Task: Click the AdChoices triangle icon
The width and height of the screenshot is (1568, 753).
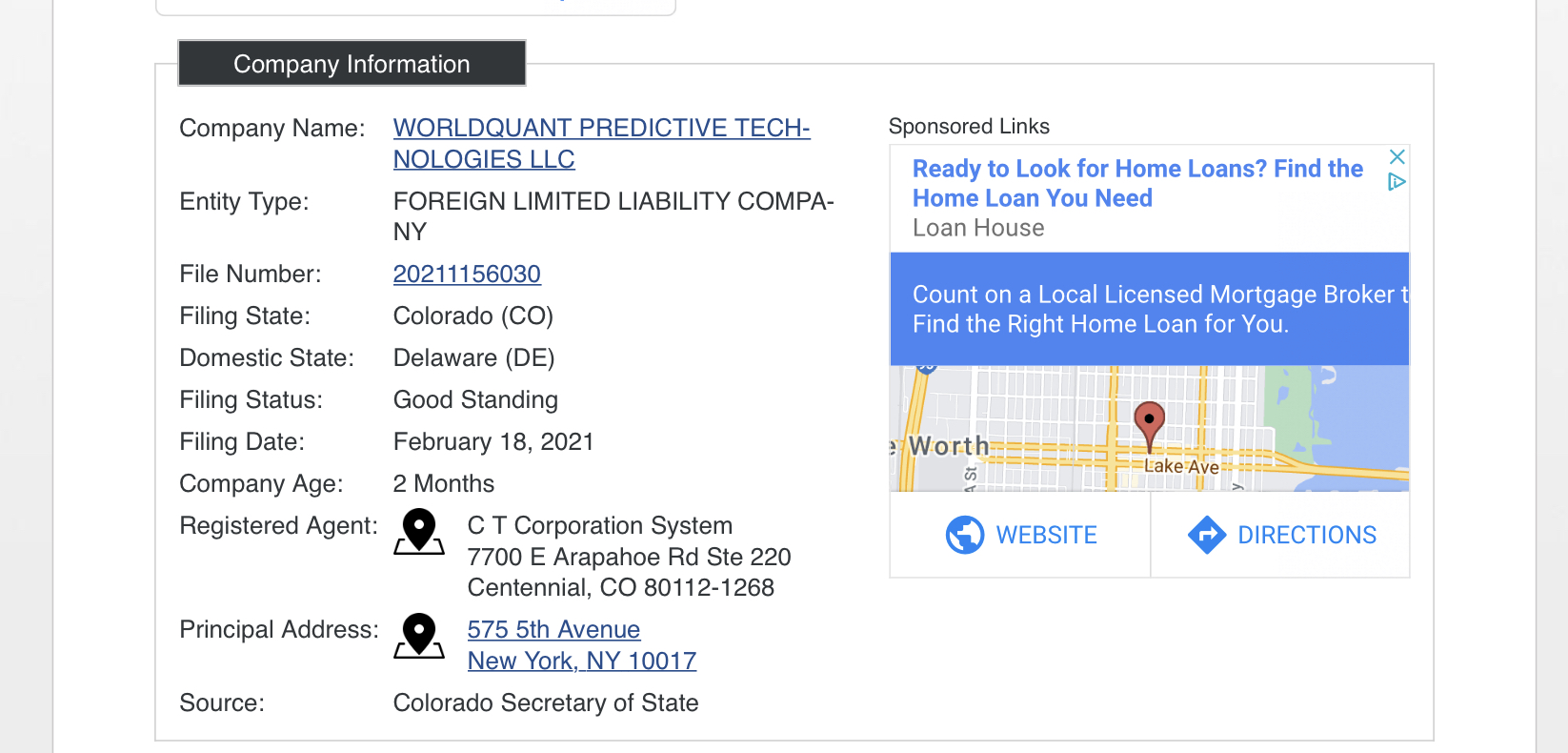Action: point(1397,181)
